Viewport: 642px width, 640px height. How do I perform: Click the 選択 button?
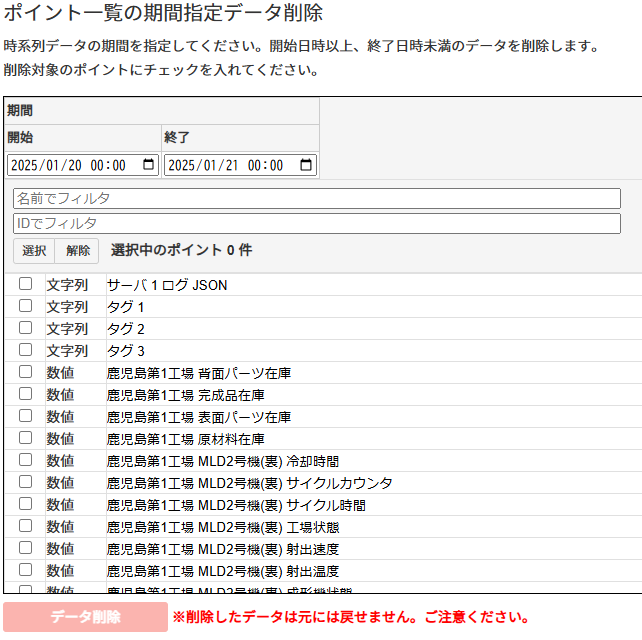point(34,251)
